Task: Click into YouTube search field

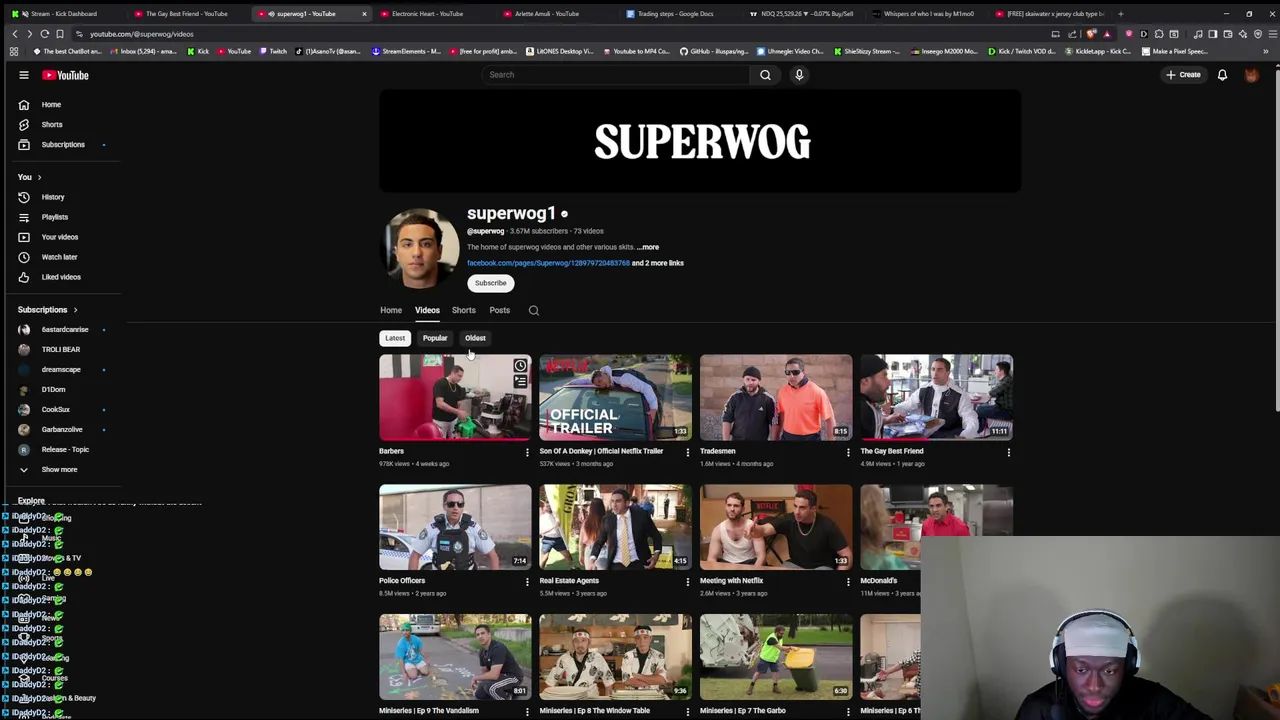Action: (x=614, y=75)
